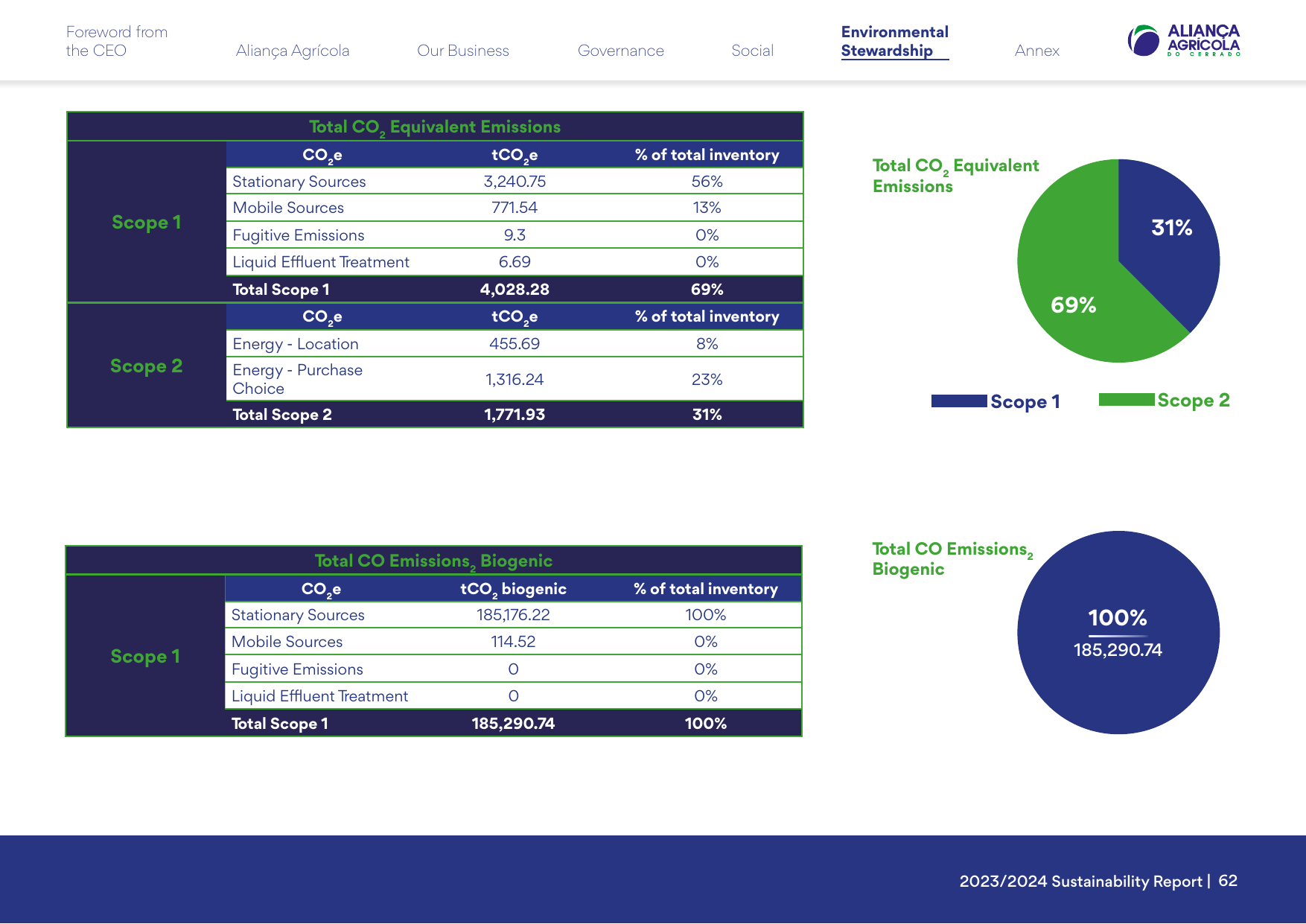
Task: Click the 8% Energy Location percentage
Action: [x=707, y=344]
